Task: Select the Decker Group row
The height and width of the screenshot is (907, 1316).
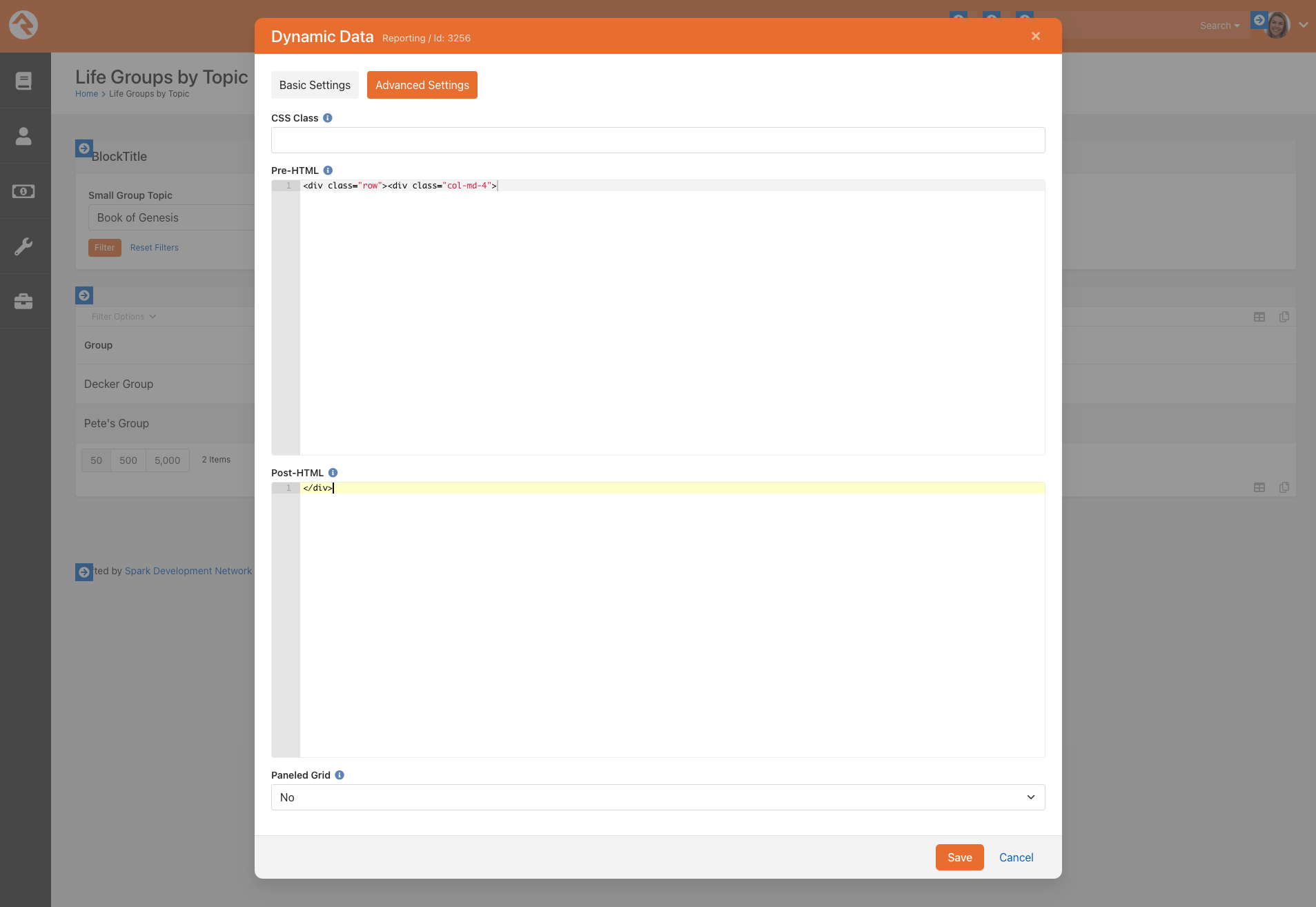Action: pyautogui.click(x=166, y=384)
